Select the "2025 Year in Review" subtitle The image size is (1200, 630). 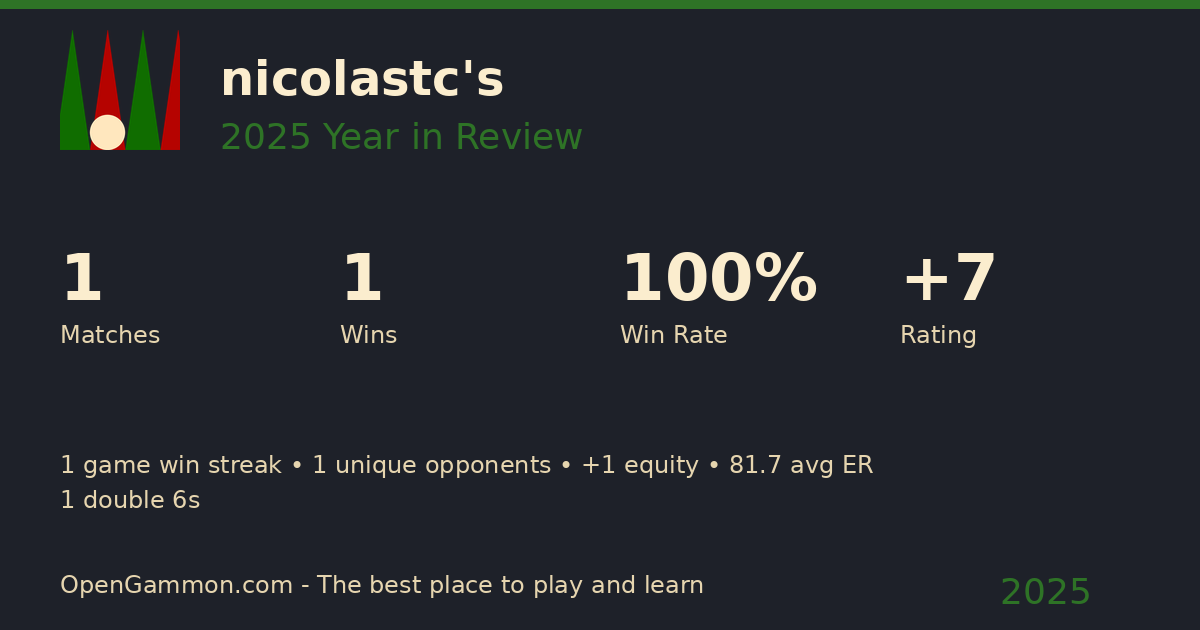[x=401, y=138]
